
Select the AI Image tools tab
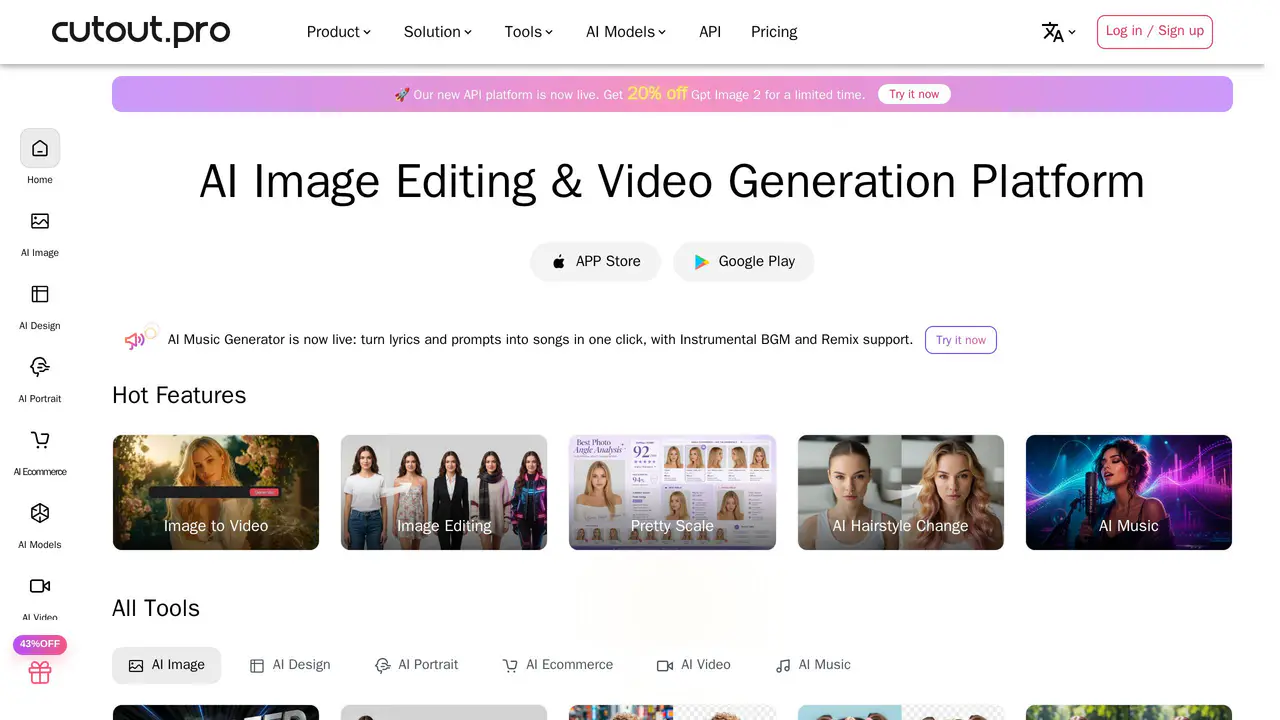coord(166,665)
